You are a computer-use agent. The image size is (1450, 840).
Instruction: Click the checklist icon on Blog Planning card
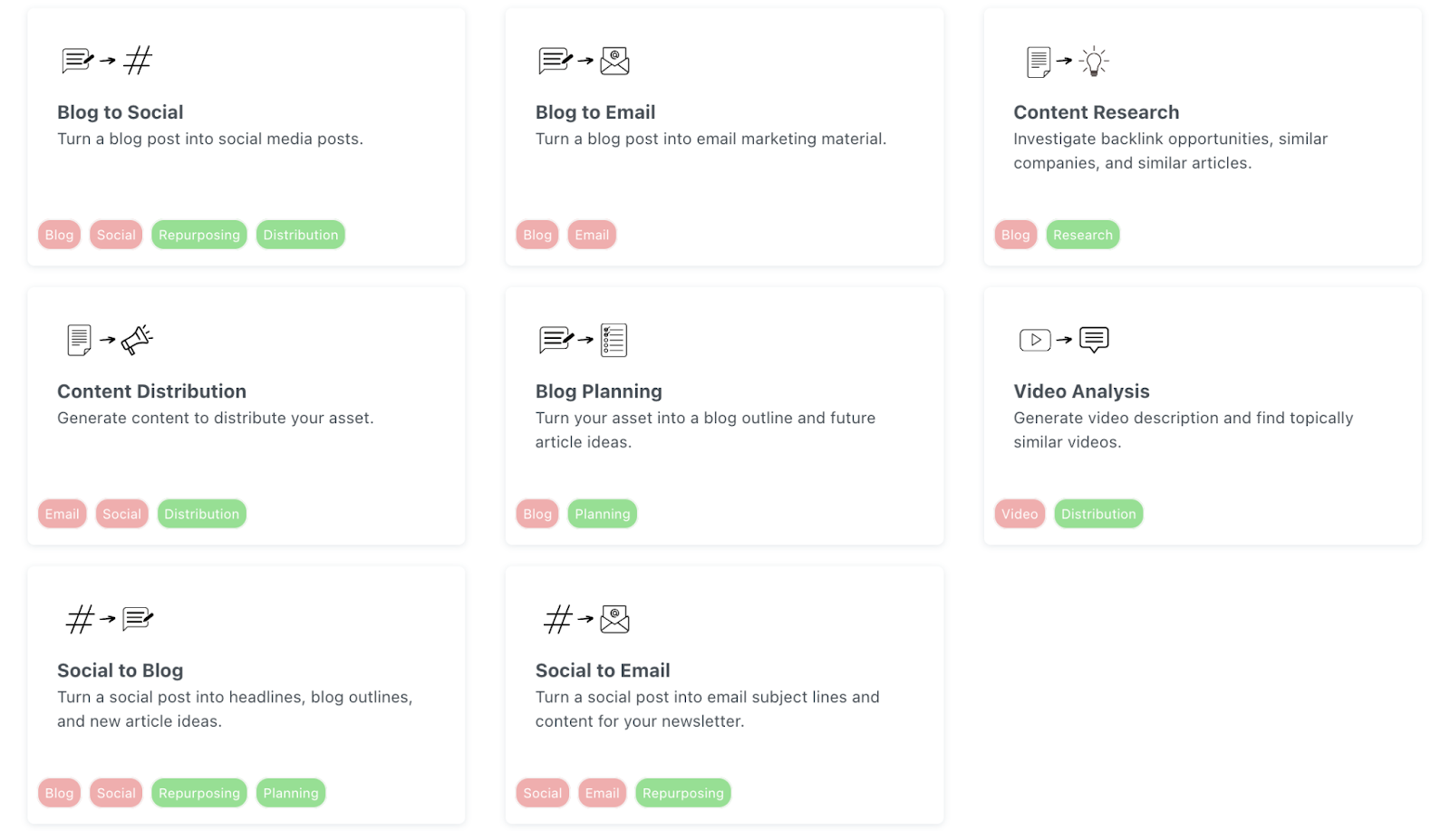(x=614, y=340)
